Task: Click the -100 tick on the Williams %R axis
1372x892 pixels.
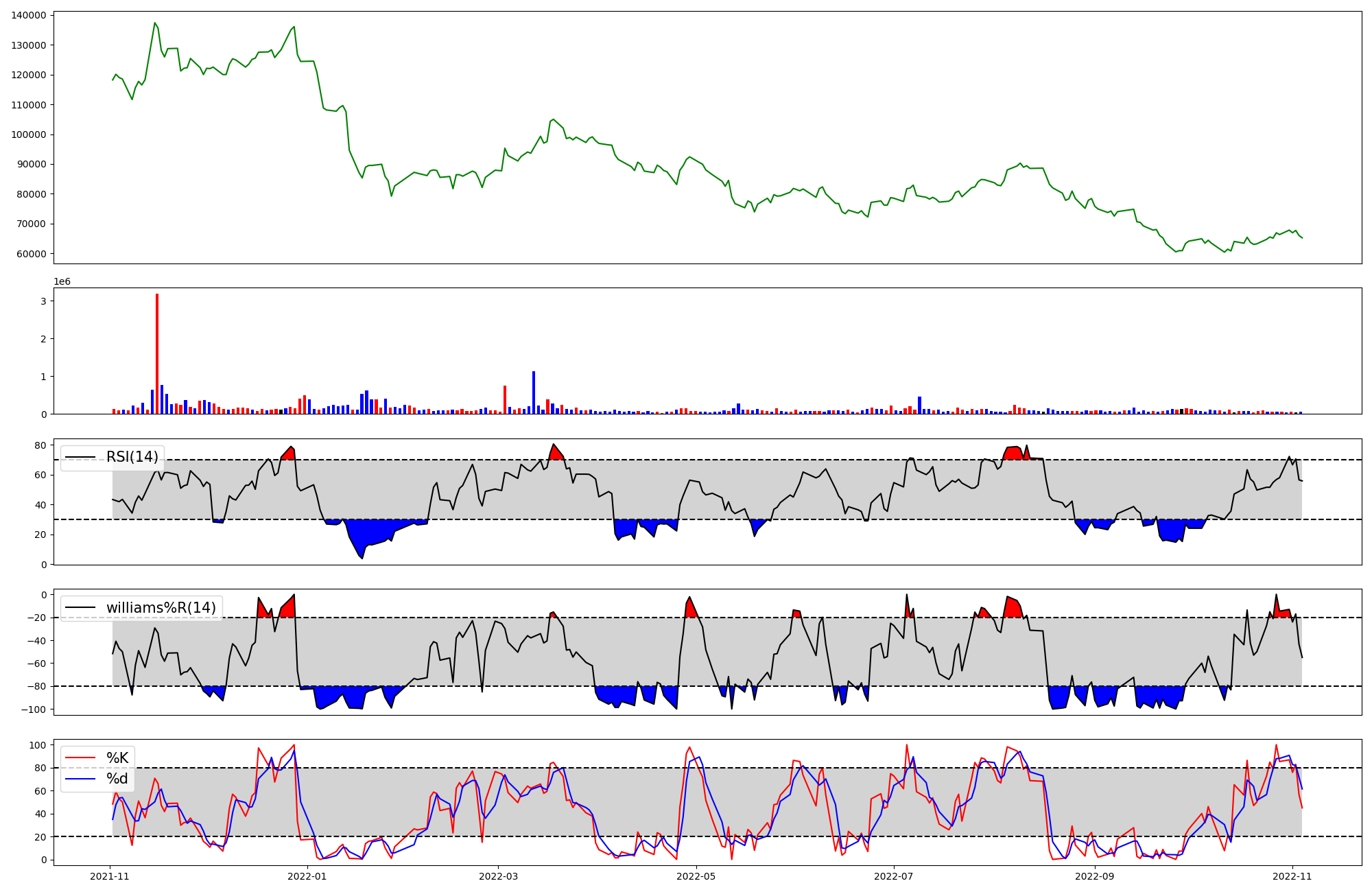Action: tap(34, 709)
